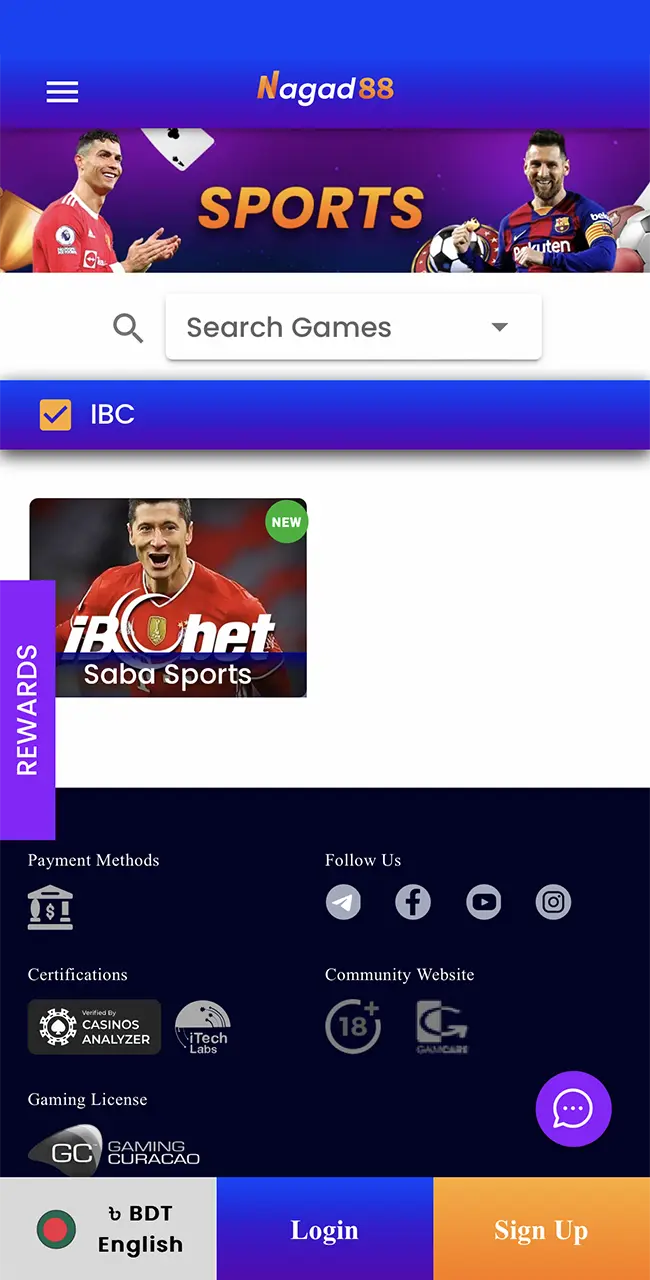
Task: Click the GamCare logo
Action: coord(441,1027)
